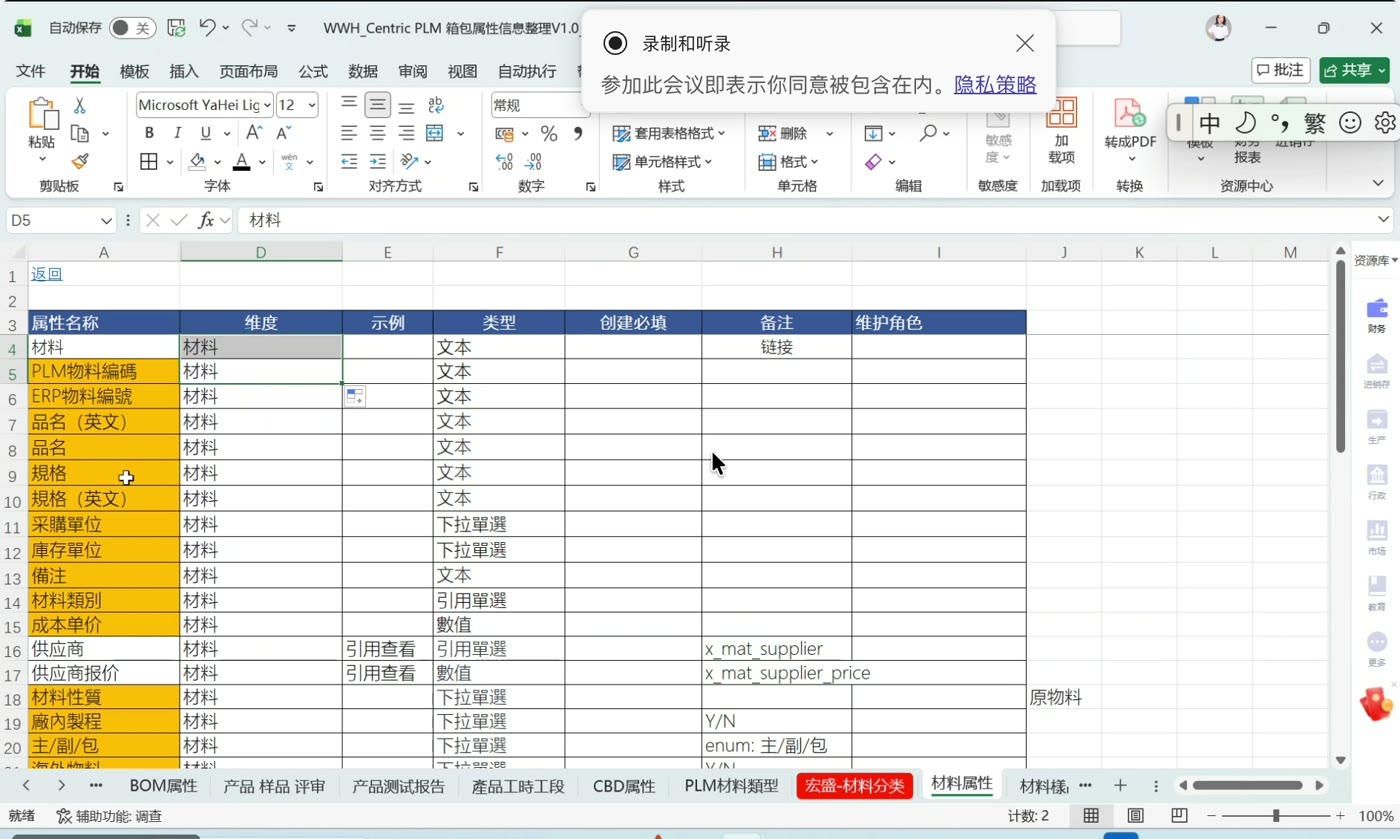Open the 文件 menu
This screenshot has height=839, width=1400.
click(31, 71)
